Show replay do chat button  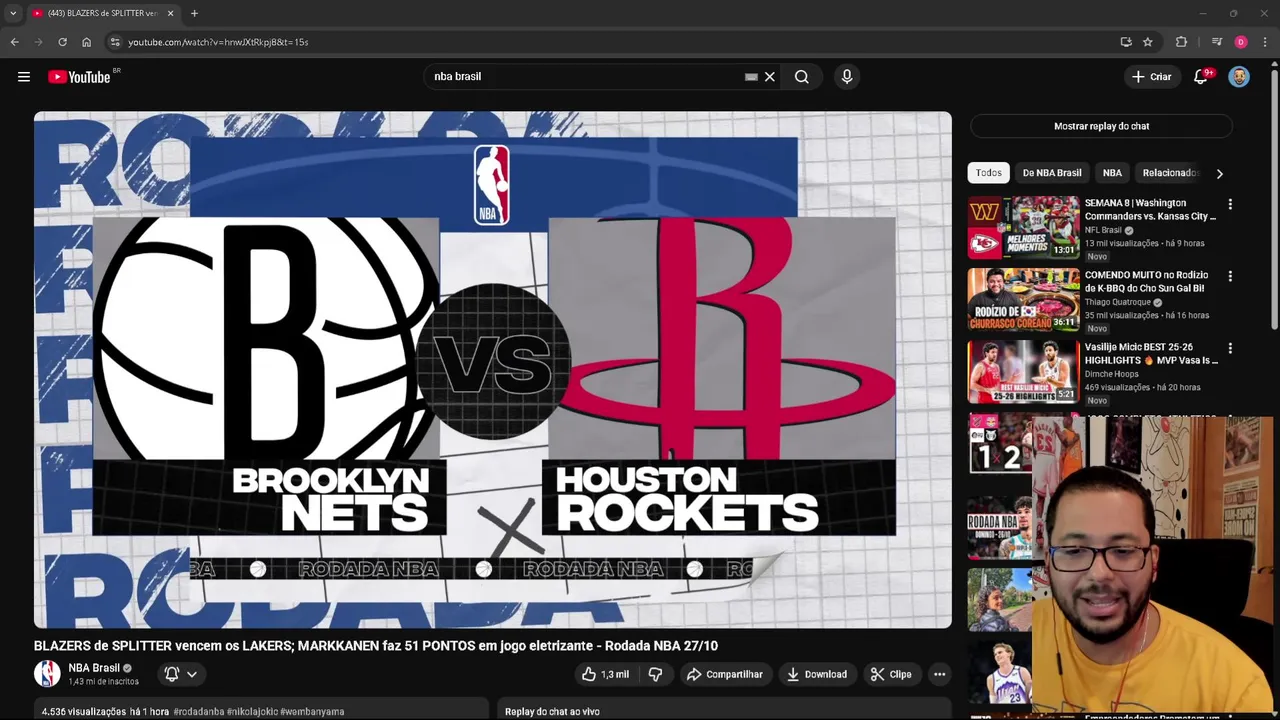(x=1101, y=126)
